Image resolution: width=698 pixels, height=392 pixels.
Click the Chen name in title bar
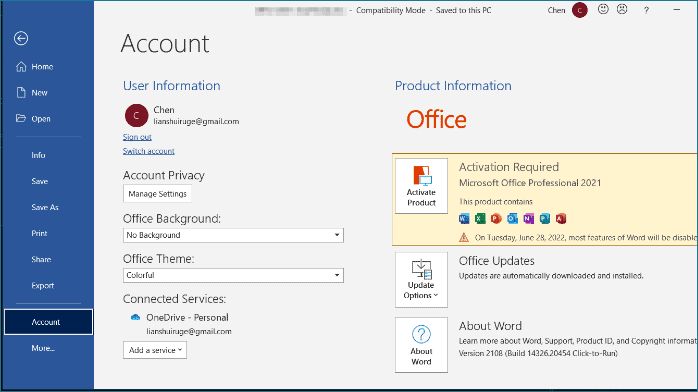coord(556,10)
